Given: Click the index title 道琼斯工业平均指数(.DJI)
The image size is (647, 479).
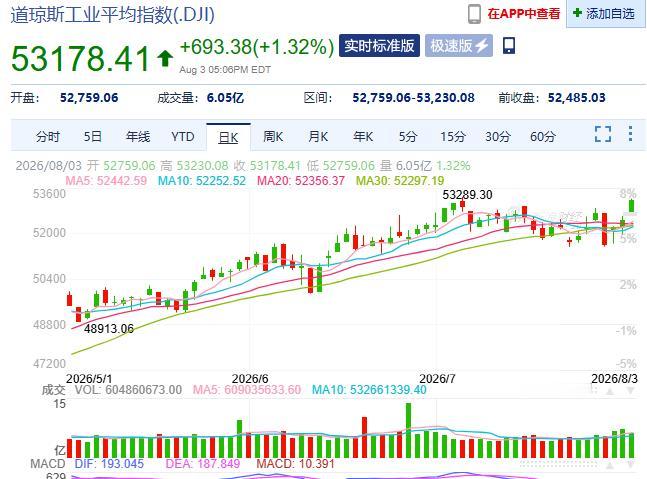Looking at the screenshot, I should click(x=112, y=15).
